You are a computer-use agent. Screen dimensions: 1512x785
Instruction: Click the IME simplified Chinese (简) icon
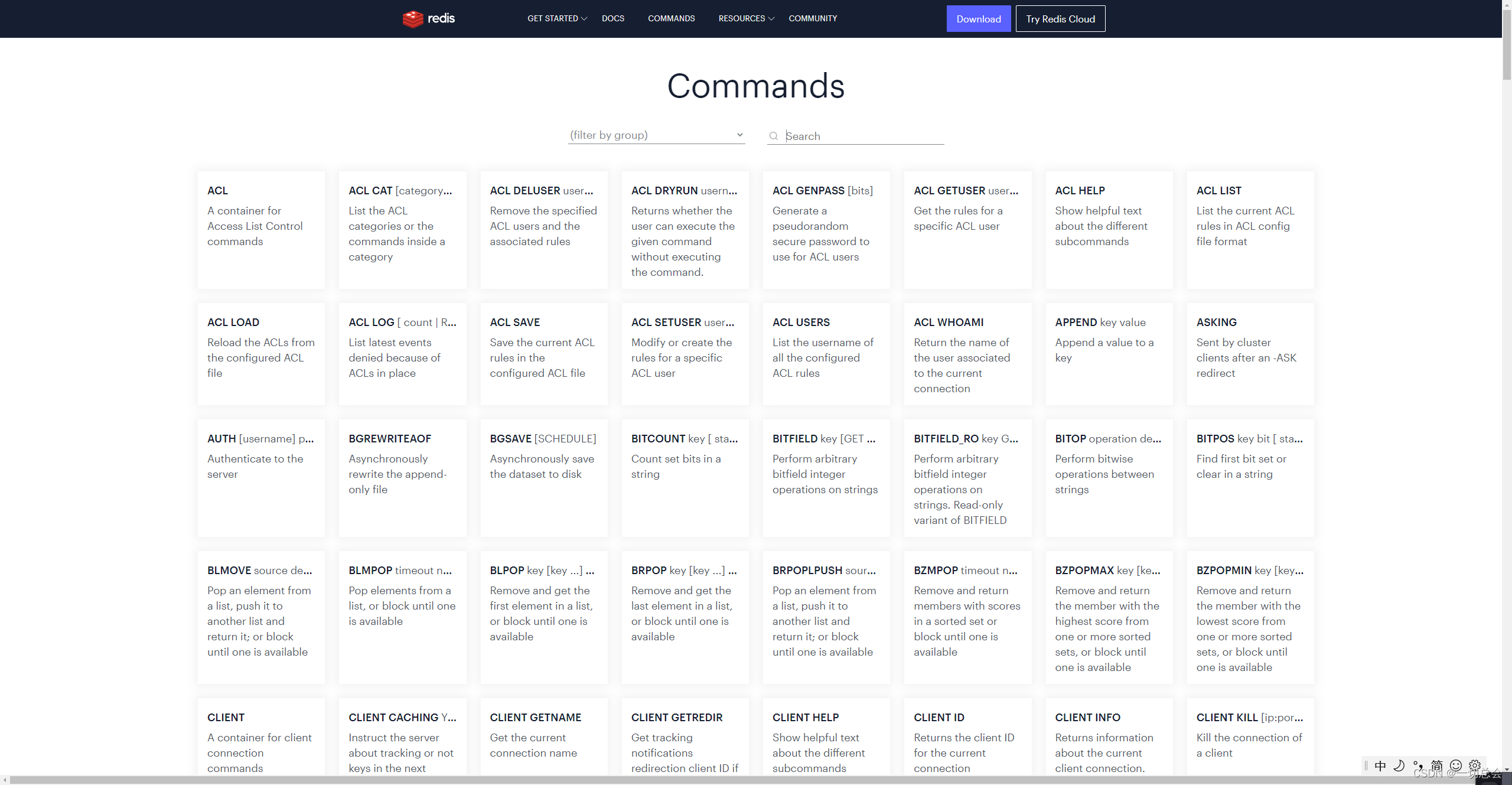pos(1437,766)
